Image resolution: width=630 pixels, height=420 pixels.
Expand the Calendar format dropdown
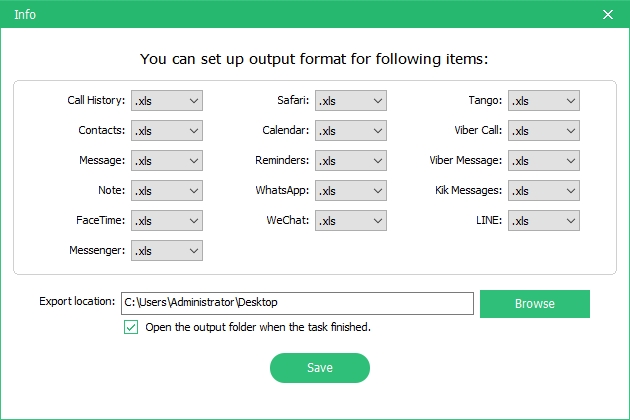click(x=351, y=131)
